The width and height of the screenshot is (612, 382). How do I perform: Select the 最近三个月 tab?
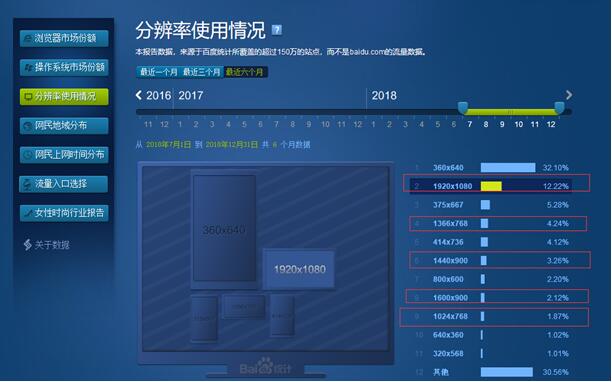pyautogui.click(x=202, y=72)
